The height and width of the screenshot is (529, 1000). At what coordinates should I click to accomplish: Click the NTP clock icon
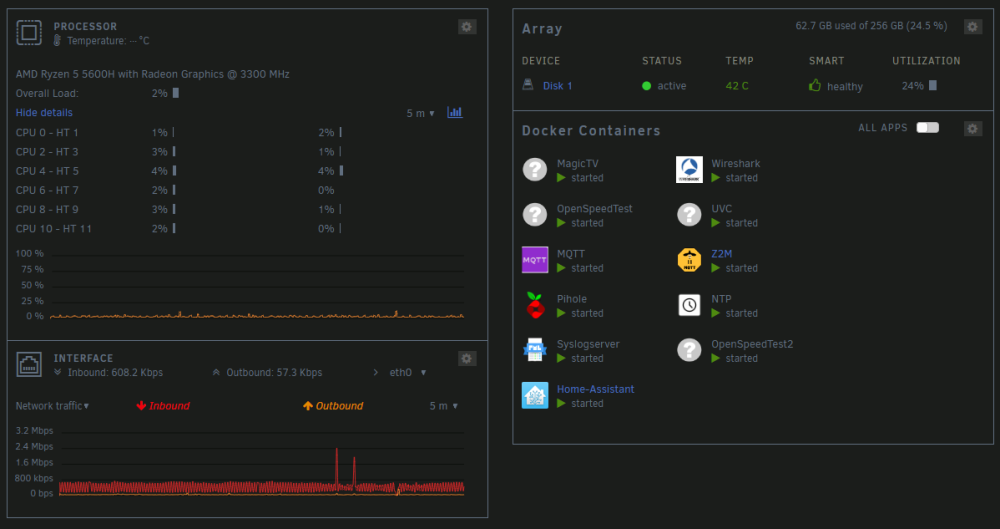click(x=689, y=305)
